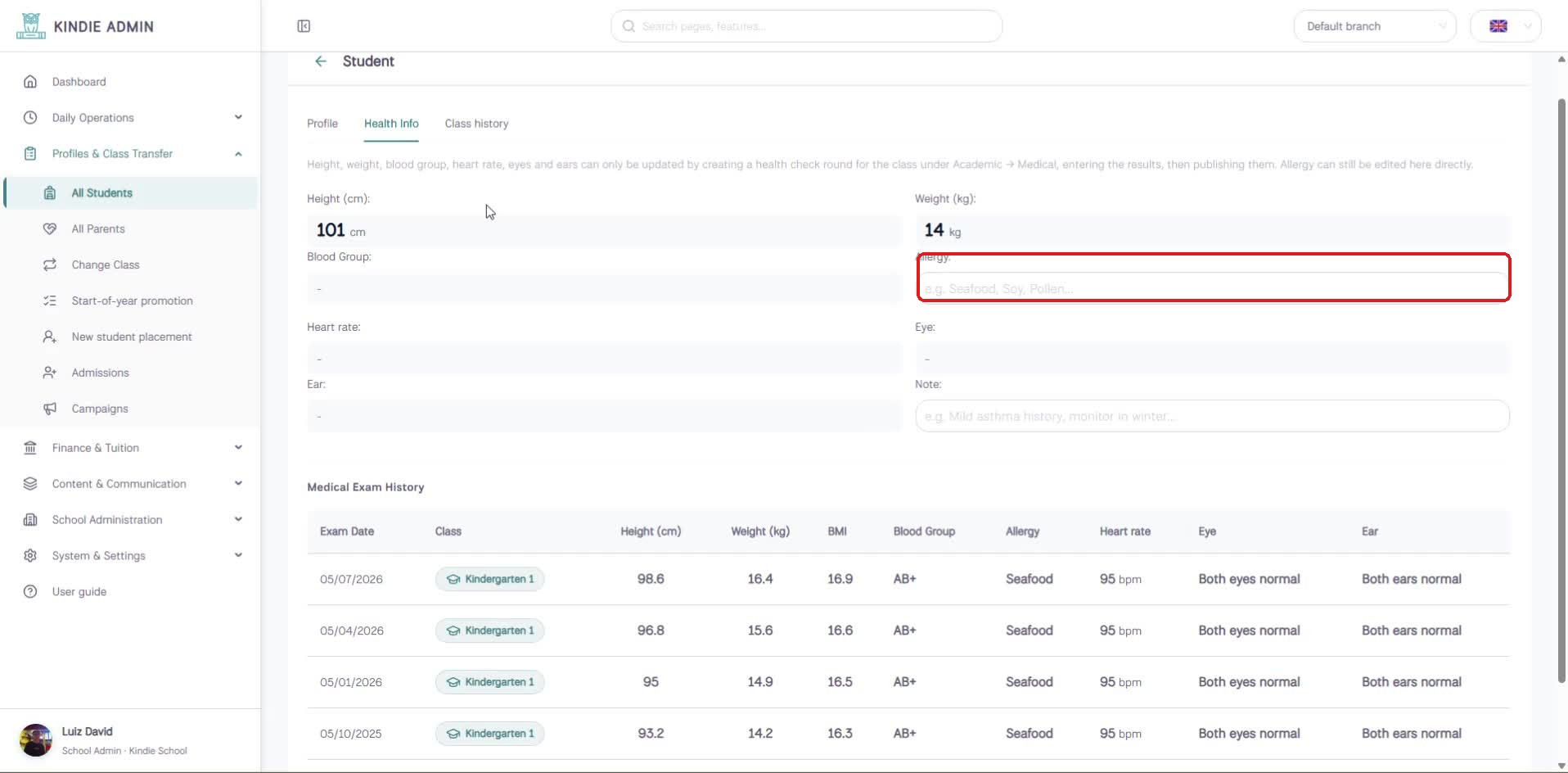Viewport: 1568px width, 773px height.
Task: Click the All Parents heart icon
Action: tap(50, 229)
